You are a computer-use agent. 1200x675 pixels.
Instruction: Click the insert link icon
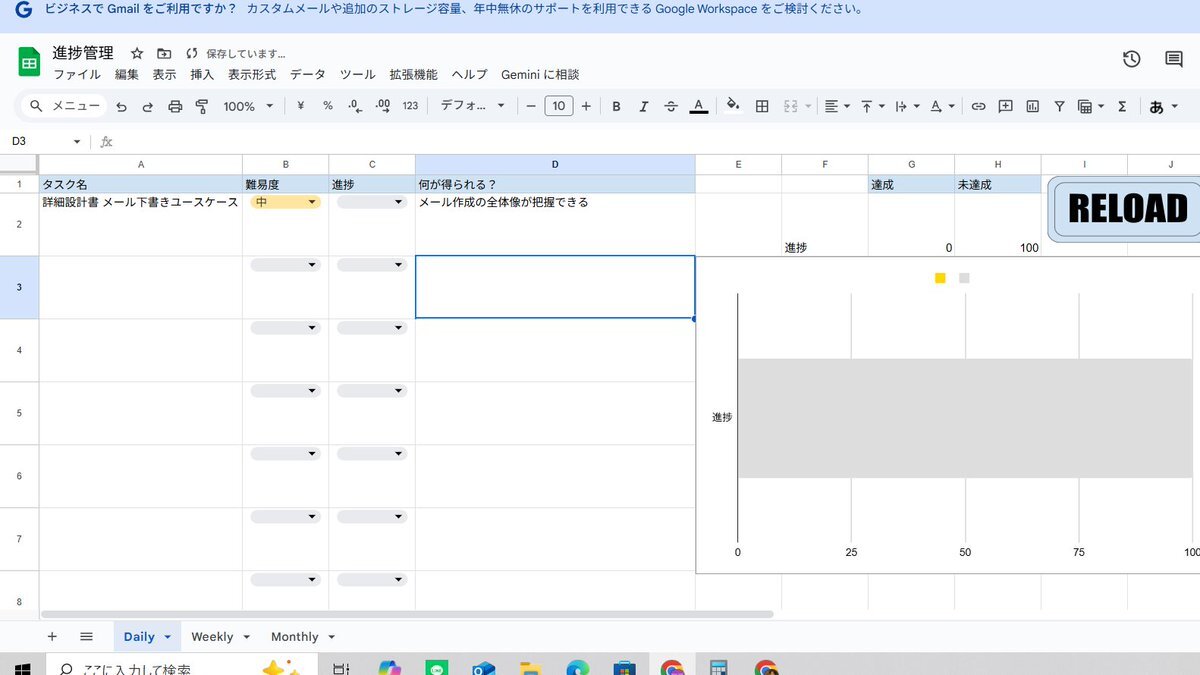[x=979, y=106]
